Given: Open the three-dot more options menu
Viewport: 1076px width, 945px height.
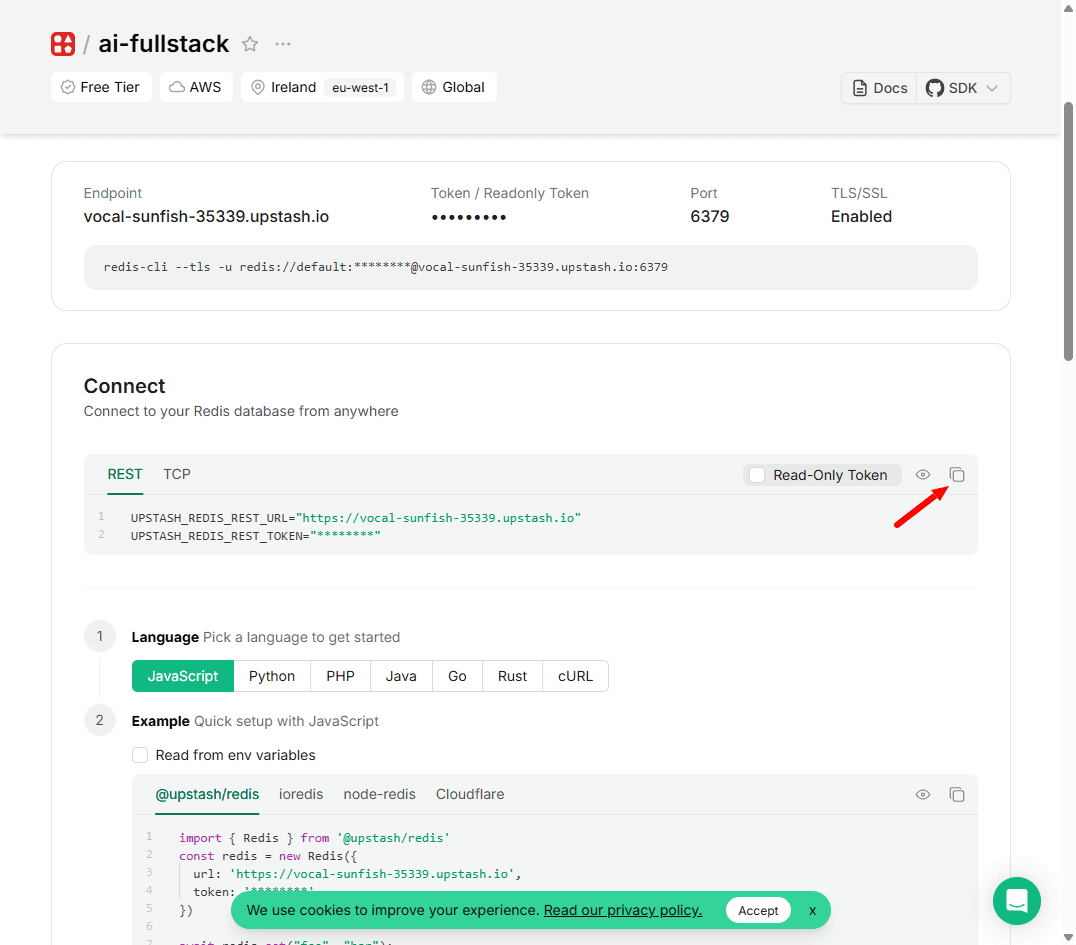Looking at the screenshot, I should (283, 44).
